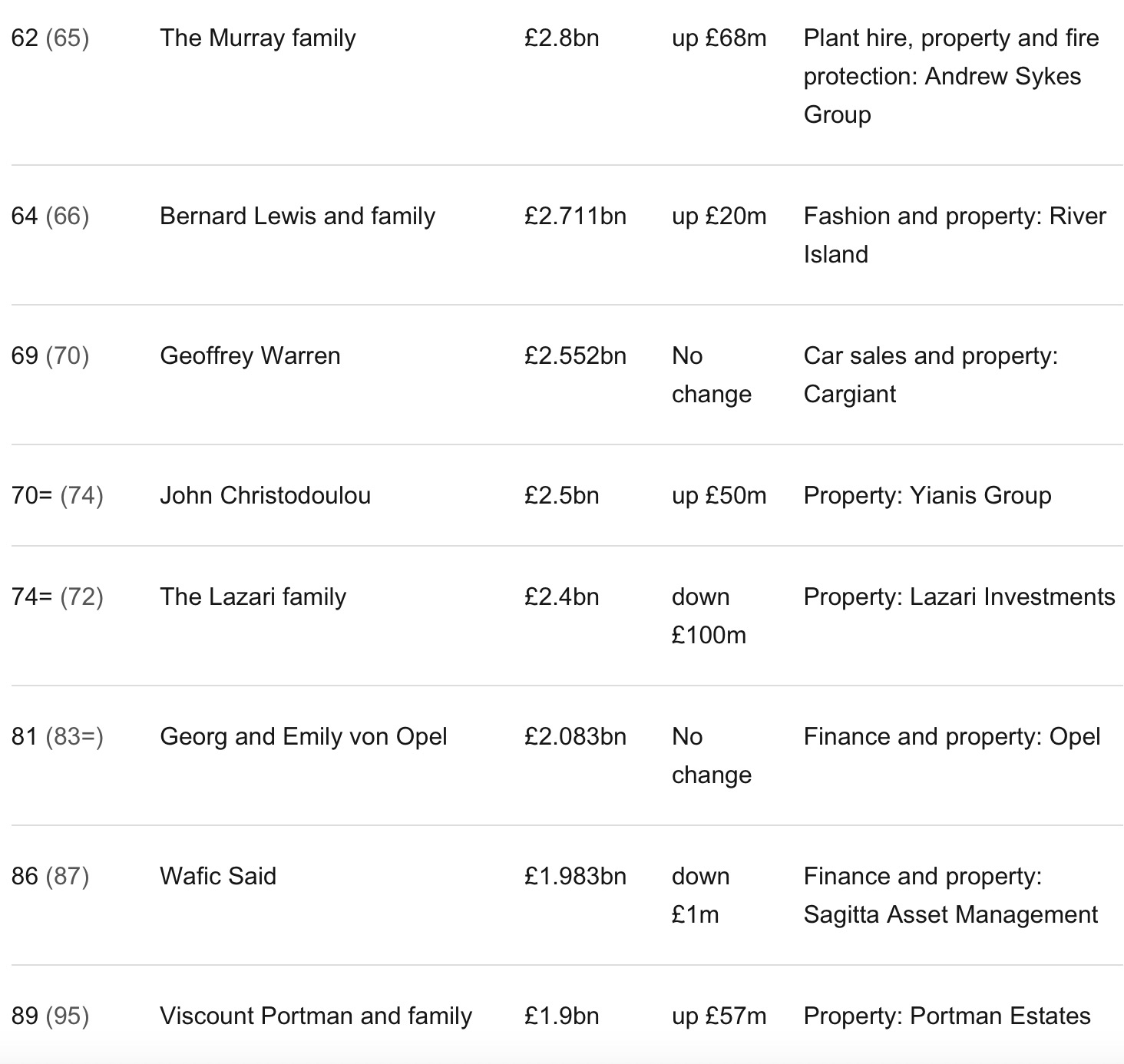1124x1064 pixels.
Task: Click River Island fashion description
Action: (x=954, y=236)
